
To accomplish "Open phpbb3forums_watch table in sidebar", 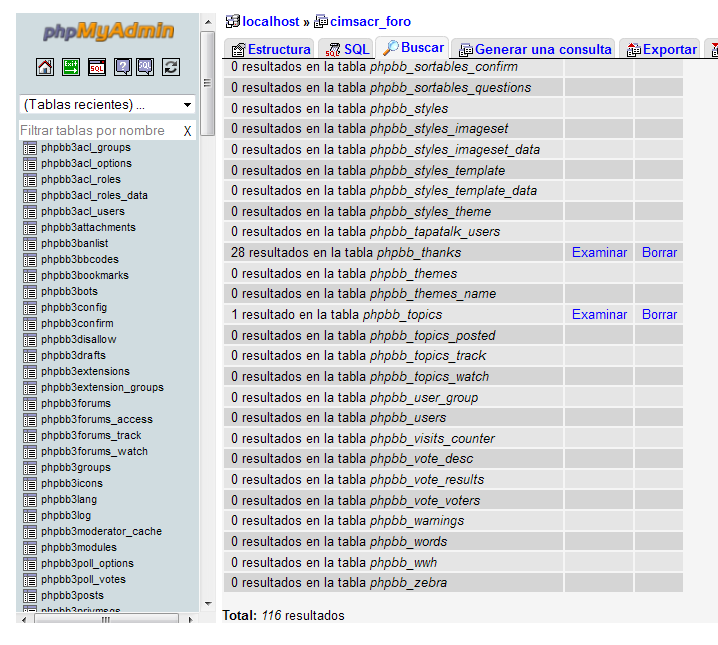I will coord(94,452).
